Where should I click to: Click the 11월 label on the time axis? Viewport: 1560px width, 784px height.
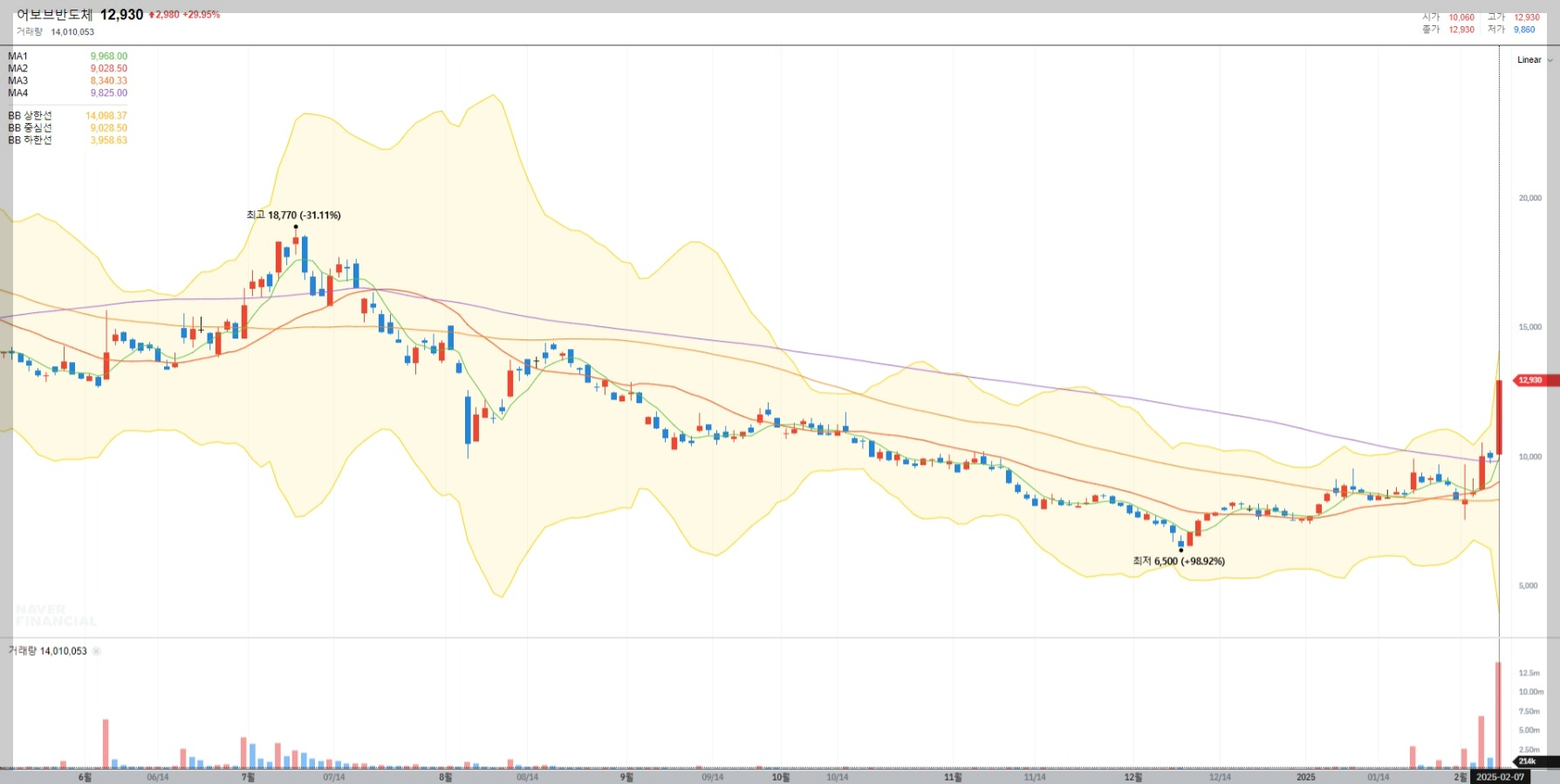pos(954,777)
